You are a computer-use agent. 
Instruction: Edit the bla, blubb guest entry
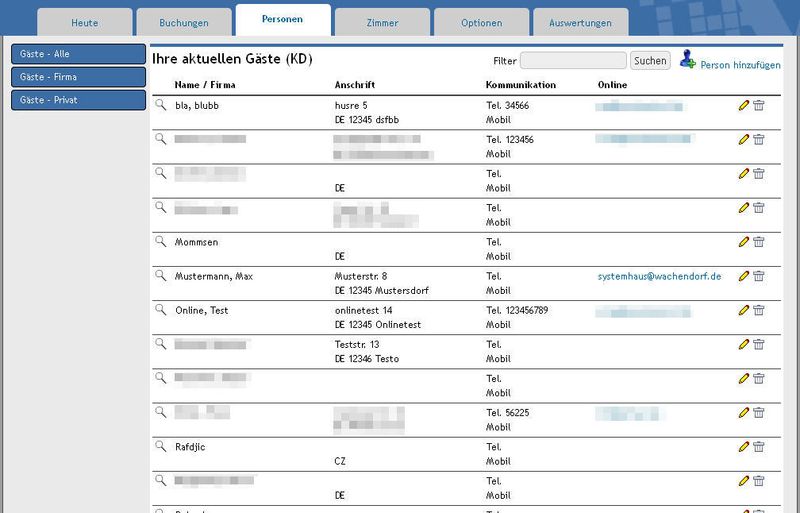click(x=744, y=105)
